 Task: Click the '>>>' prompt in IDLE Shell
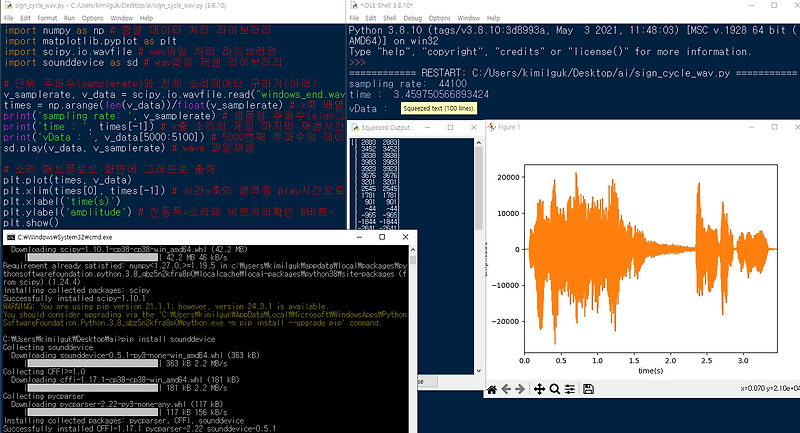click(357, 62)
